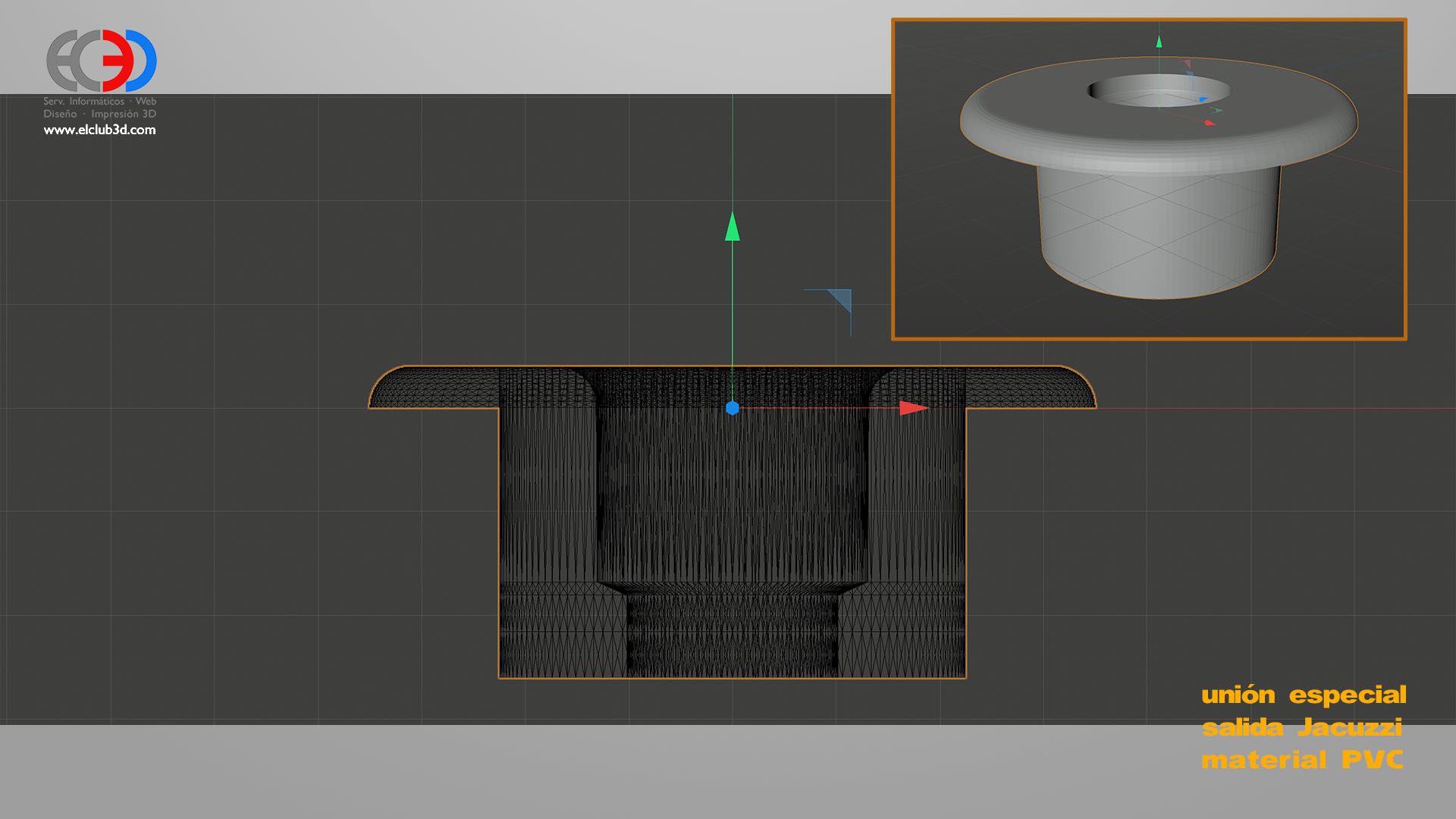Click the green Y-axis arrow in main view

732,227
